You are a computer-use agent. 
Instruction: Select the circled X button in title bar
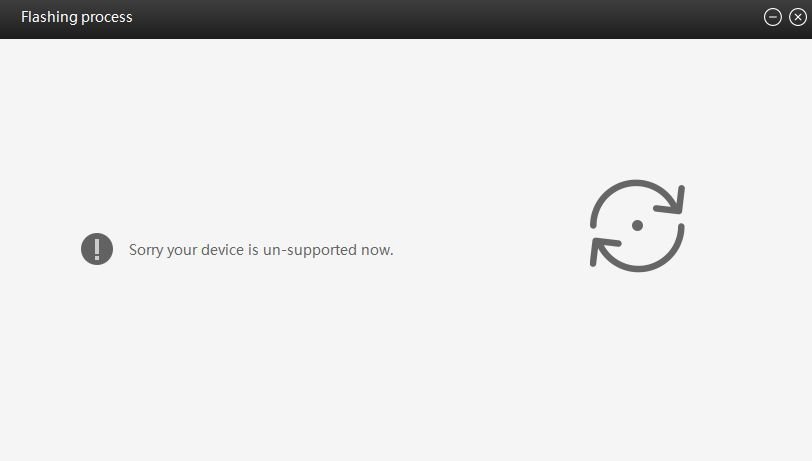coord(798,17)
